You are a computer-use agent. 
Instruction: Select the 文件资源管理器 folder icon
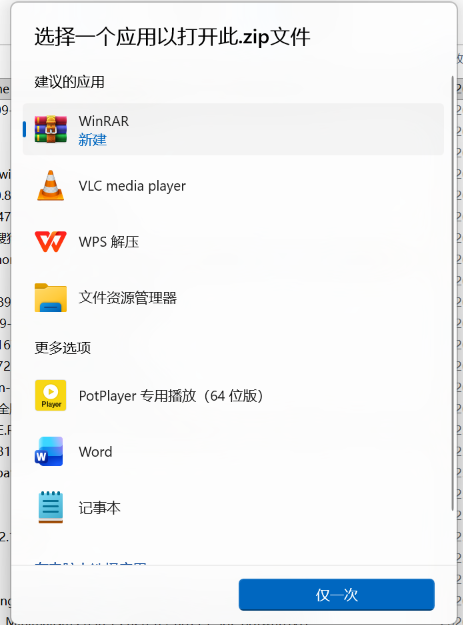(x=51, y=297)
